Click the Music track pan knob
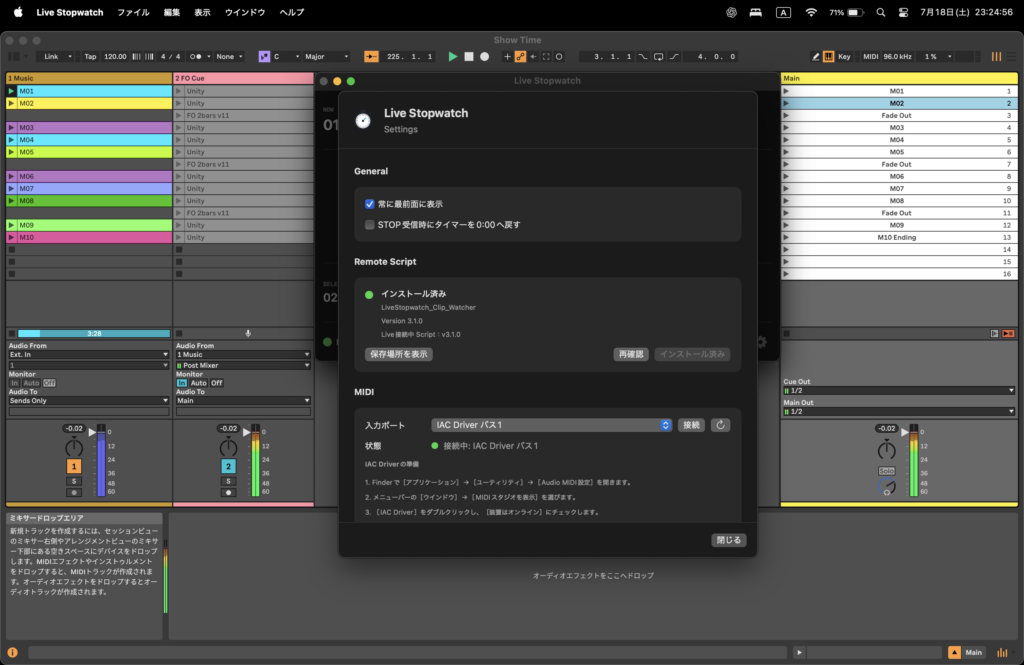The width and height of the screenshot is (1024, 665). coord(74,447)
